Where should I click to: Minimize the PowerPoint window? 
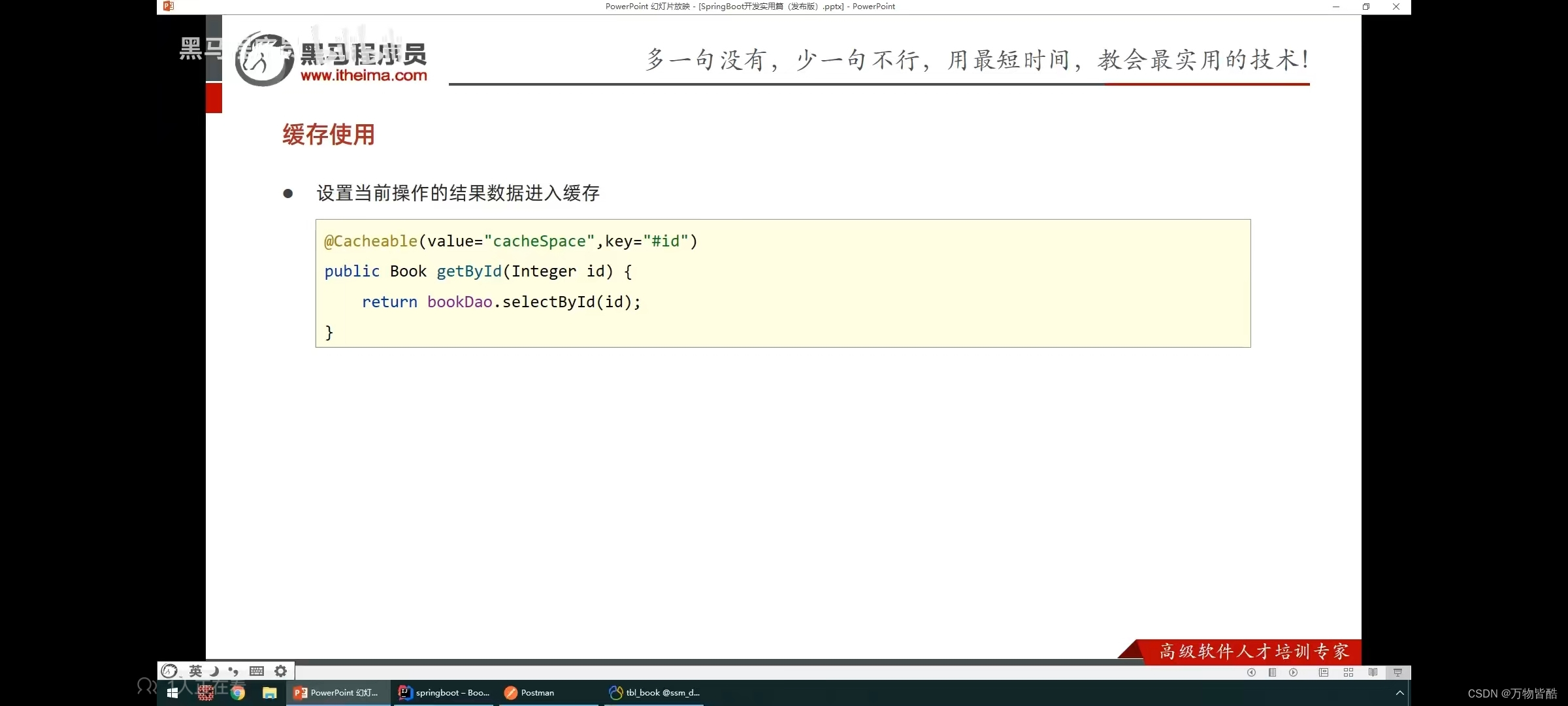click(x=1335, y=7)
